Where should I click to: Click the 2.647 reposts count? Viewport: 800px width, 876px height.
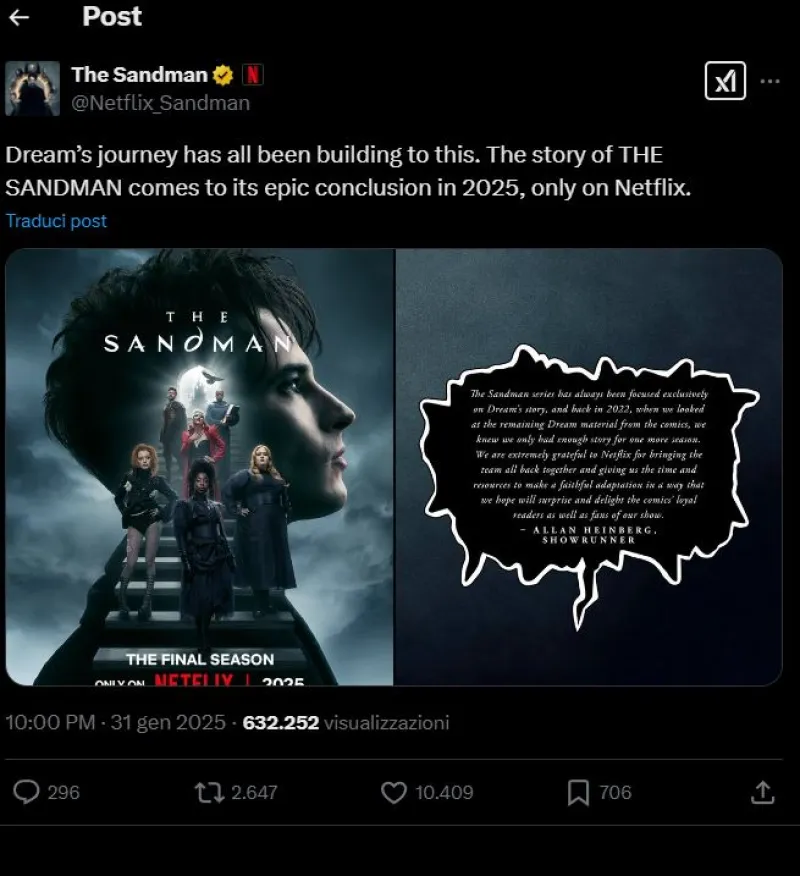(x=254, y=792)
